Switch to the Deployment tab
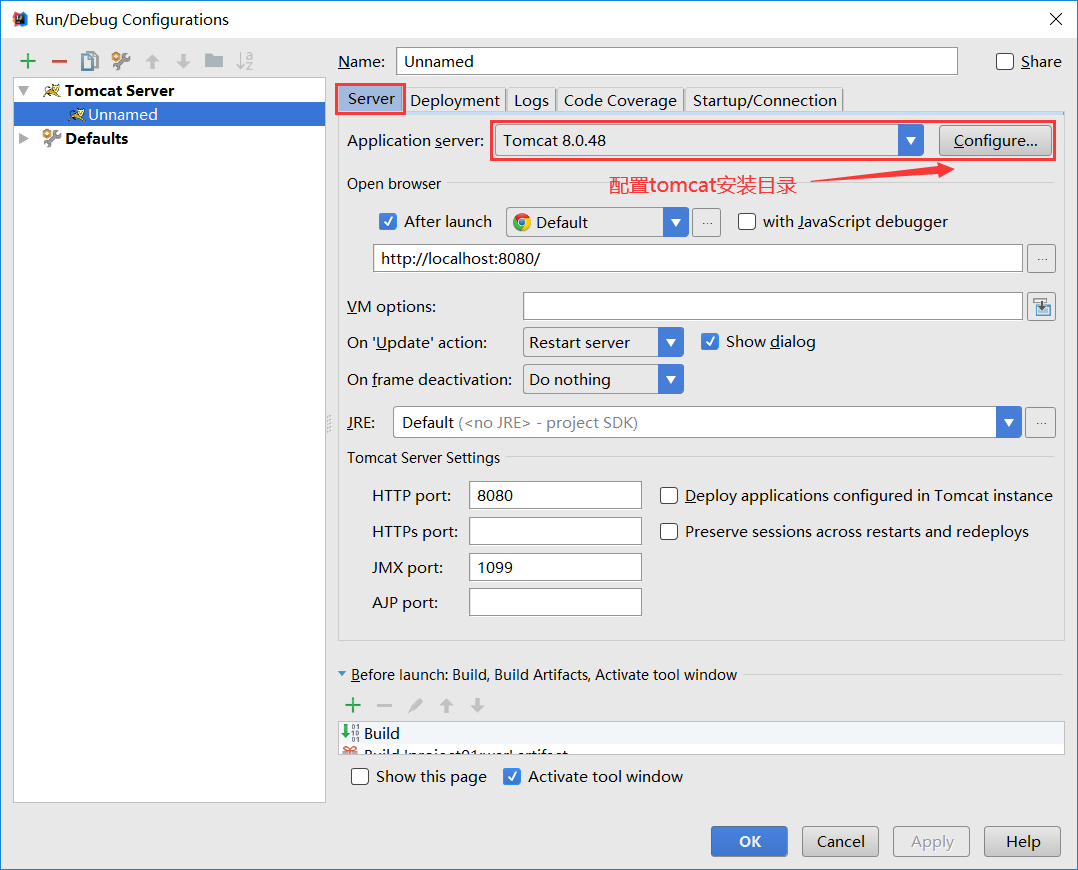The width and height of the screenshot is (1078, 870). 455,100
